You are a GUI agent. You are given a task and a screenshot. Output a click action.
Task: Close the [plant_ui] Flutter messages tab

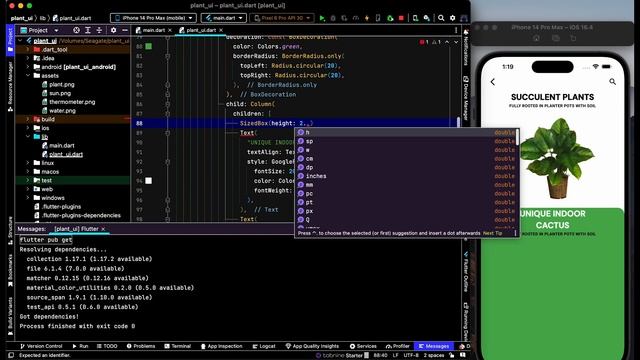[103, 229]
